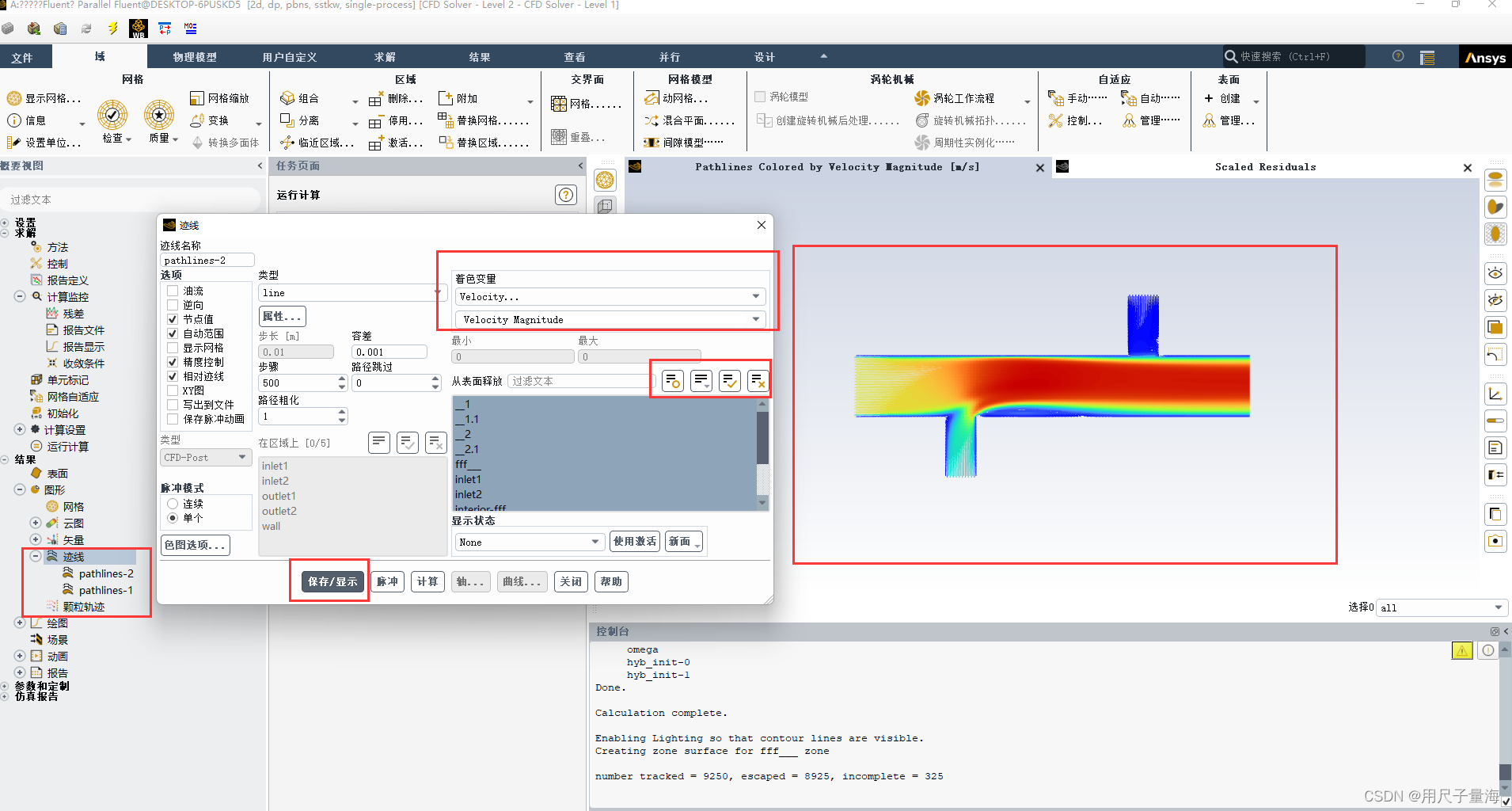This screenshot has width=1512, height=811.
Task: Collapse the 迹线 tree node
Action: 36,556
